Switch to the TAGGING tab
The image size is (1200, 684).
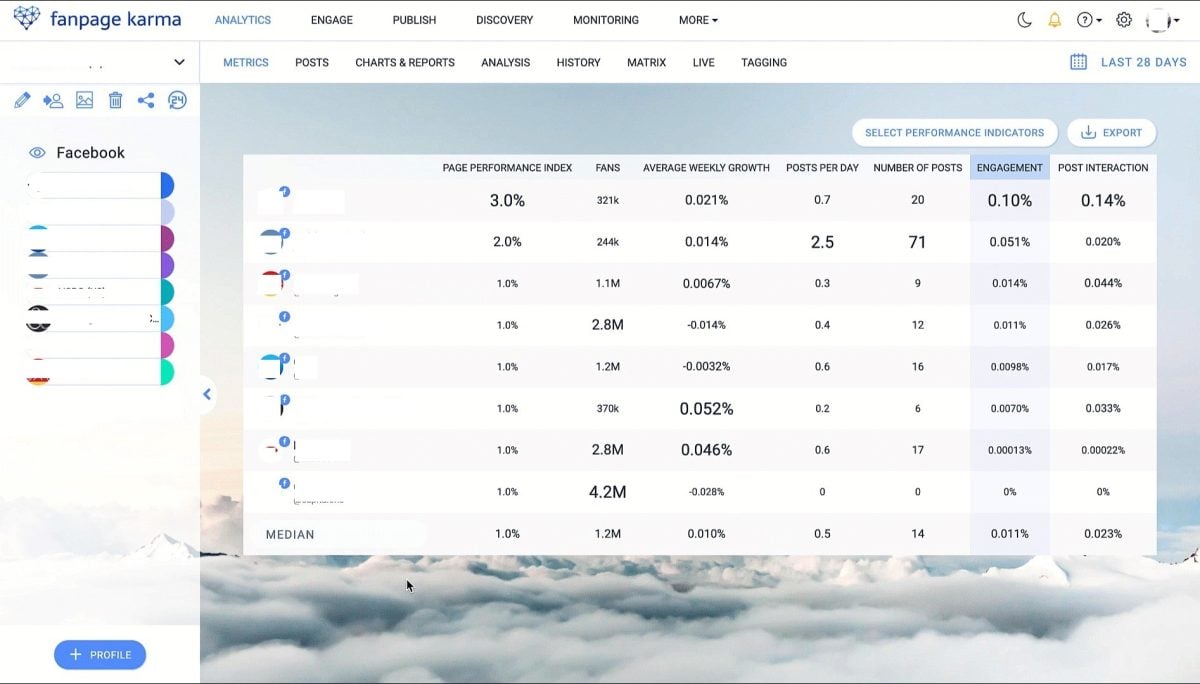764,62
